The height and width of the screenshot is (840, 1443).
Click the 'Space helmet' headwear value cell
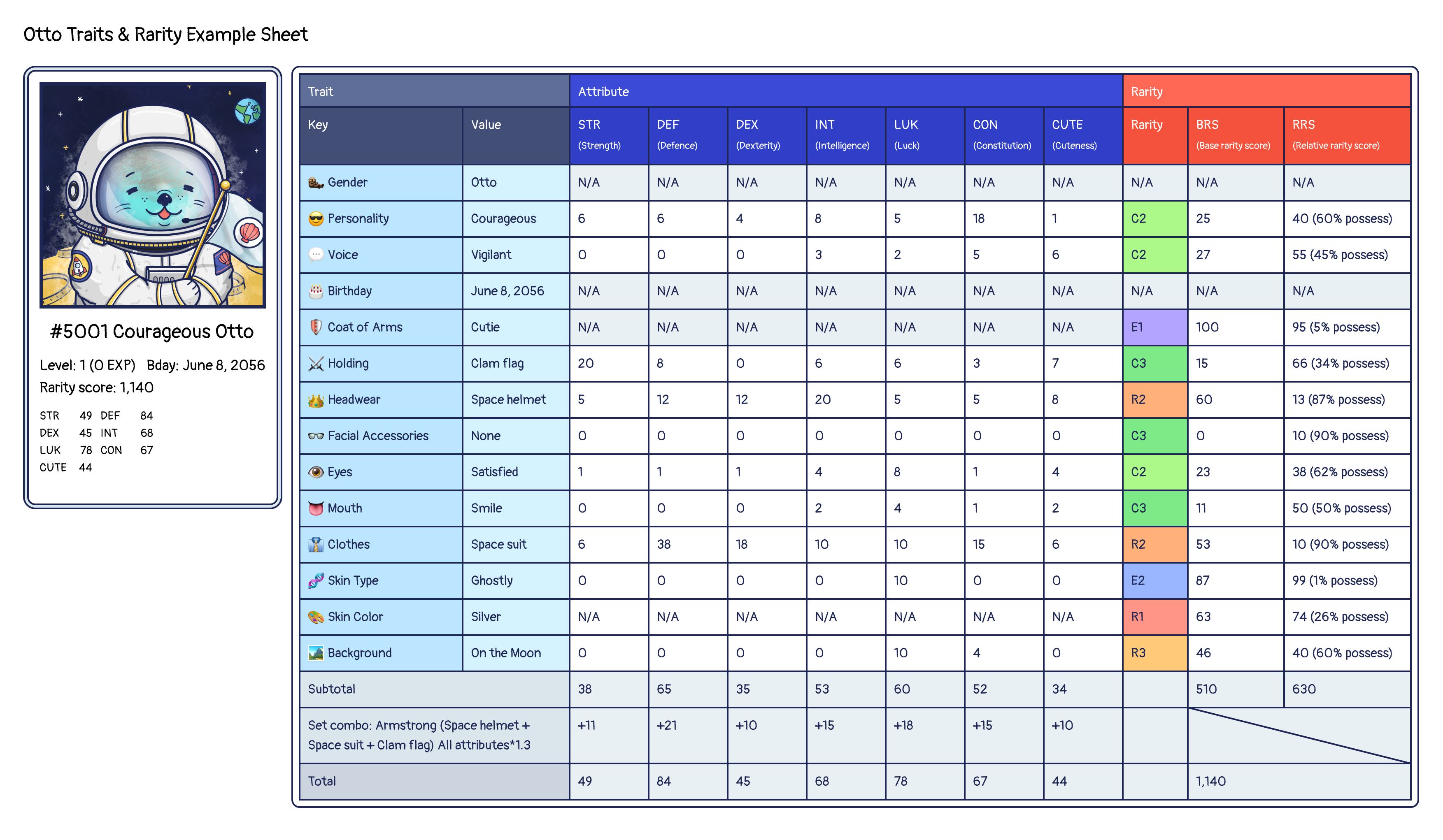pos(516,399)
